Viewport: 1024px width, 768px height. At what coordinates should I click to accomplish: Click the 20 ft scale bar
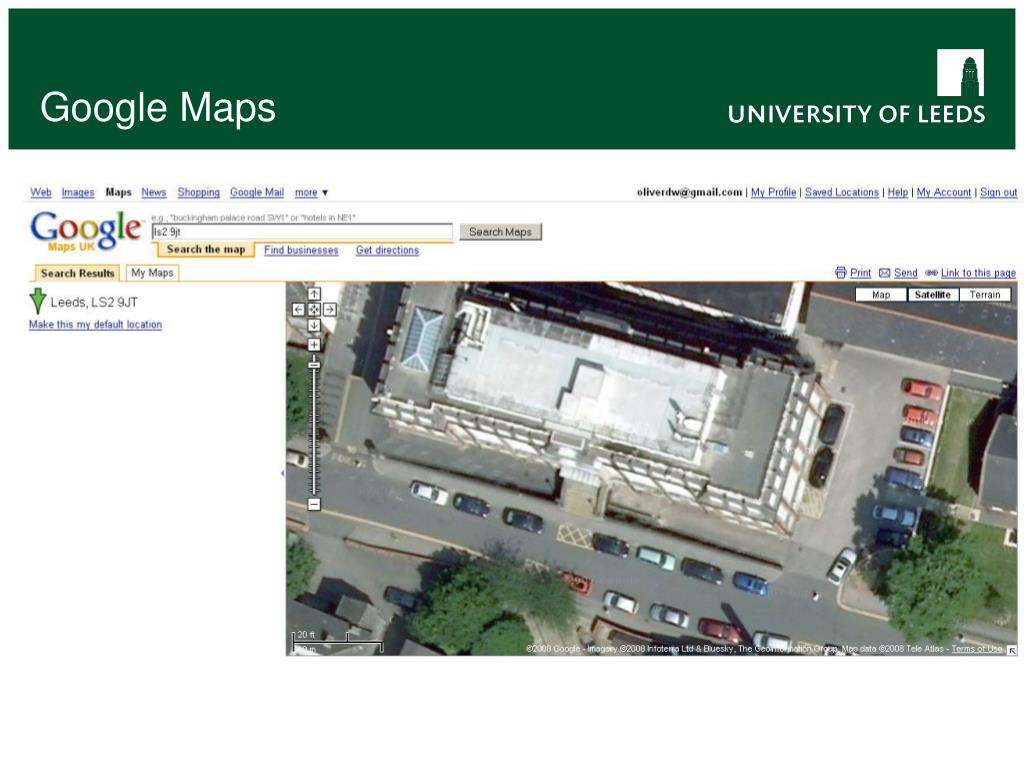pyautogui.click(x=337, y=642)
